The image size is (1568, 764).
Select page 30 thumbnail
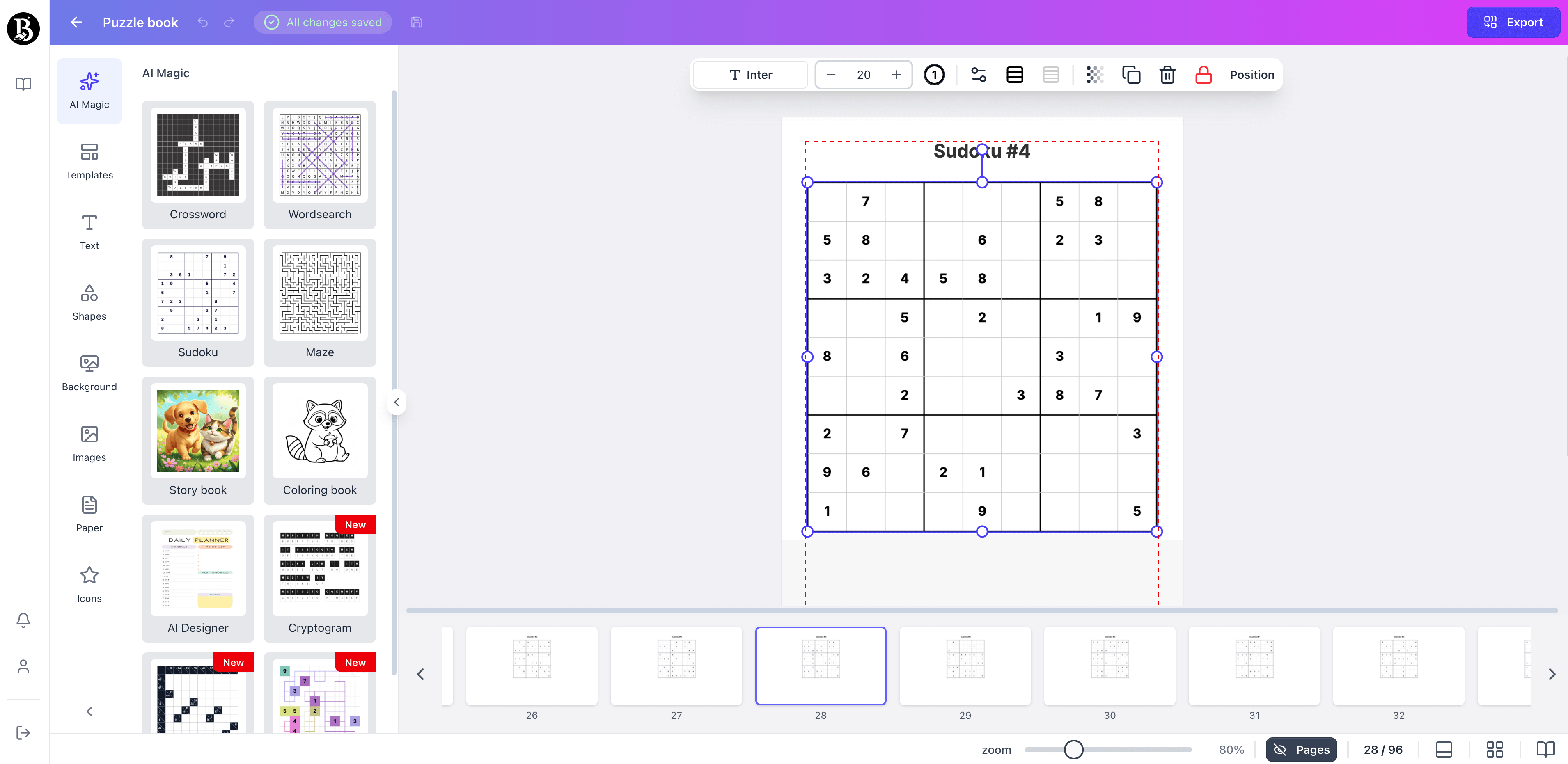[x=1109, y=666]
